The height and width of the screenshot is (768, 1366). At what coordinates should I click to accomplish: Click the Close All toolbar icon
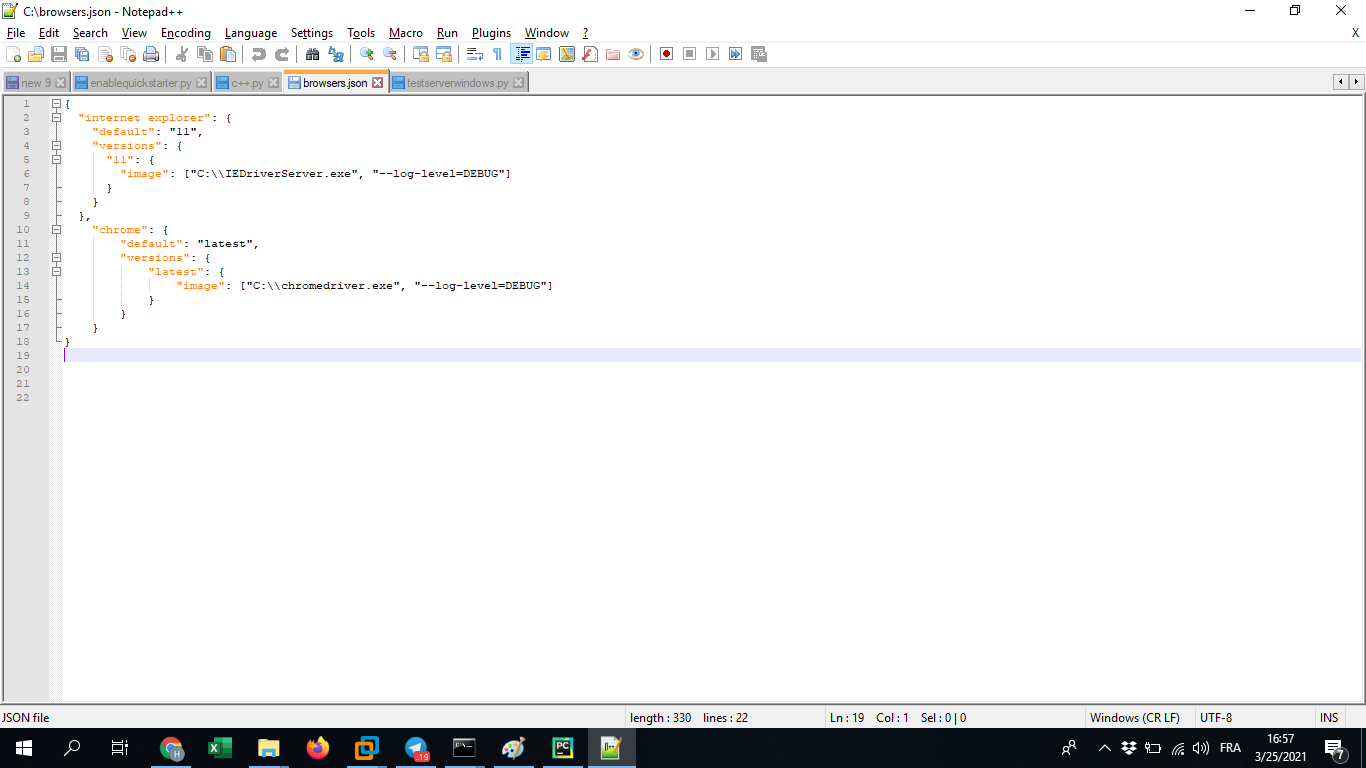tap(128, 54)
